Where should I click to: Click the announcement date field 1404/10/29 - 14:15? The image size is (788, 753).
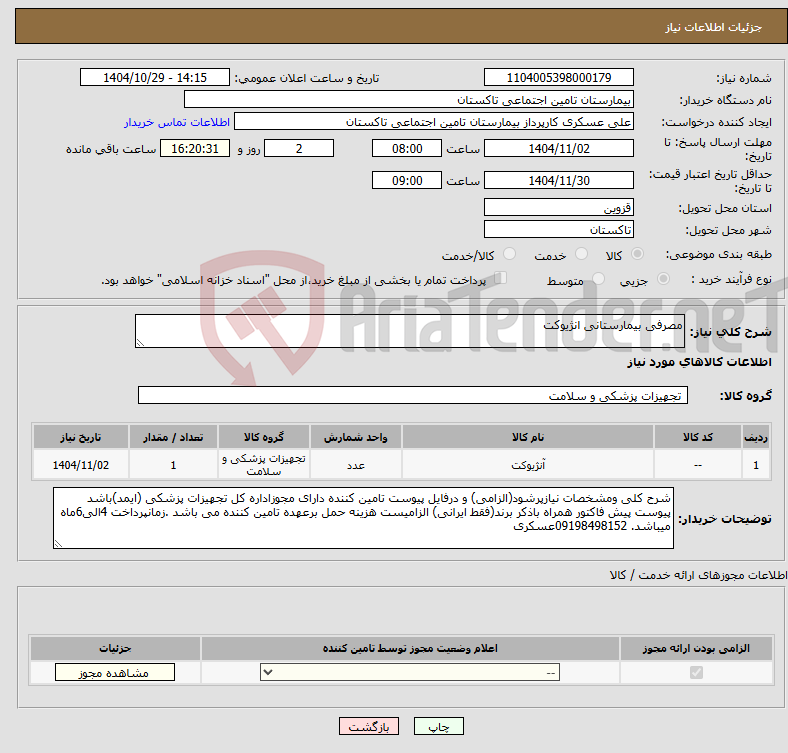pos(155,78)
